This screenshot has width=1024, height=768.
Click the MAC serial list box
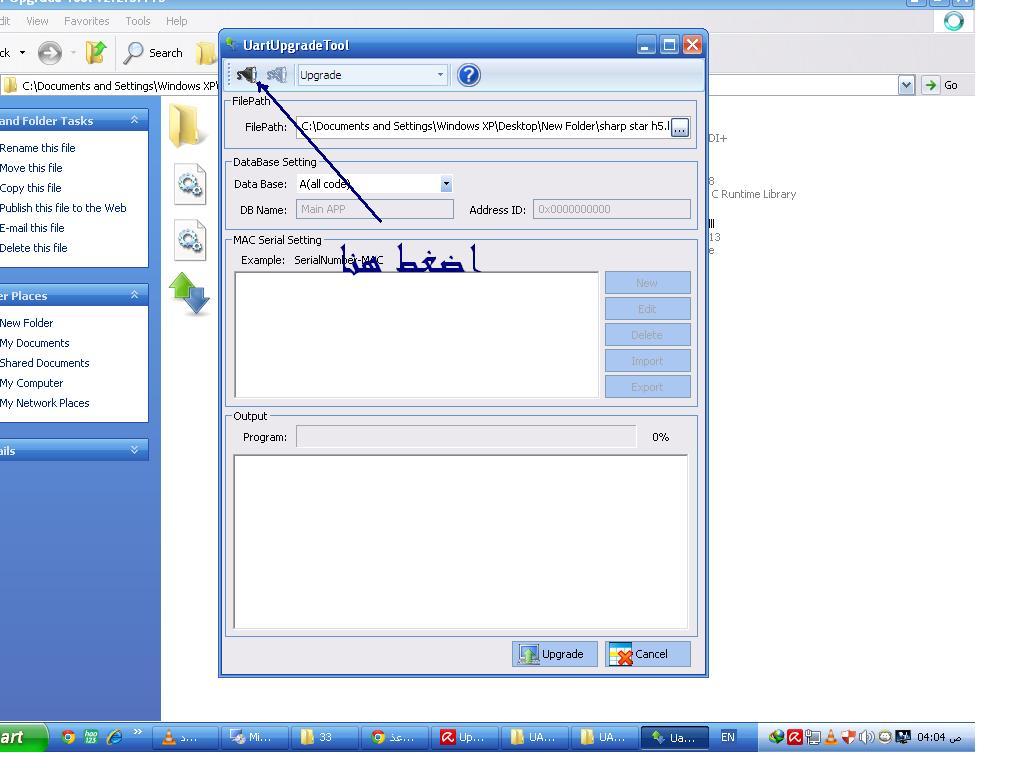[x=417, y=334]
